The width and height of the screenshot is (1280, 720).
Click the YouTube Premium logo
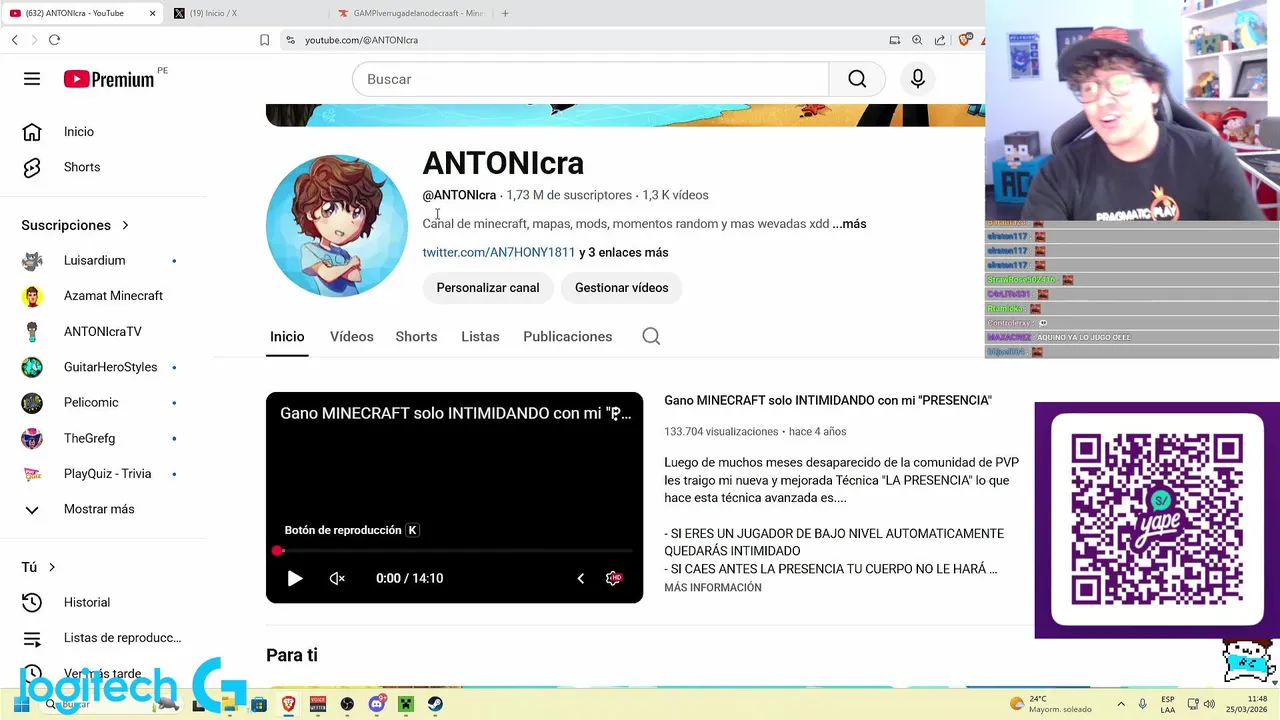tap(109, 79)
